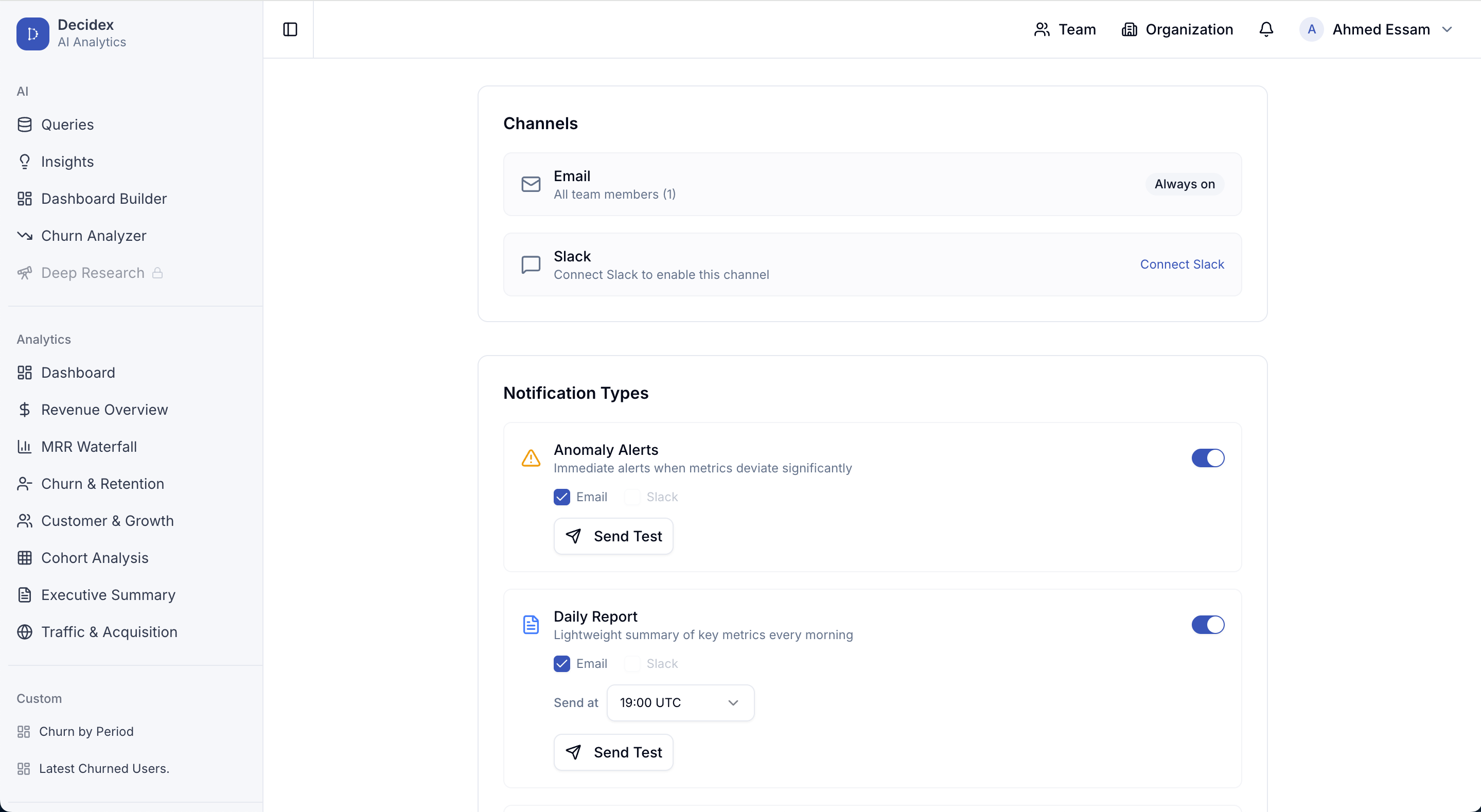Click the Slack channel chat icon

pos(531,264)
